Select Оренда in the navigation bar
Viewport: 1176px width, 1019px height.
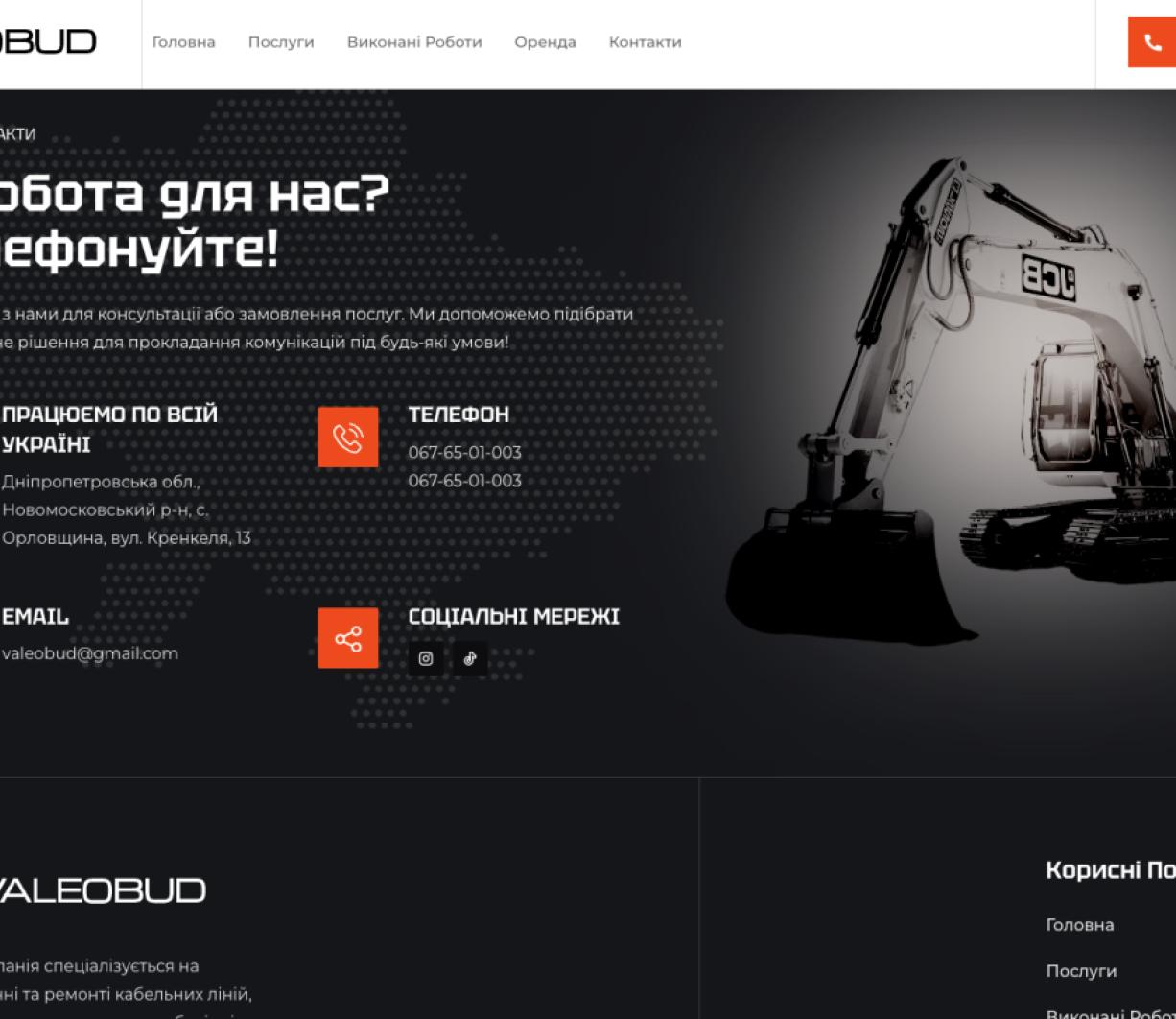coord(545,42)
